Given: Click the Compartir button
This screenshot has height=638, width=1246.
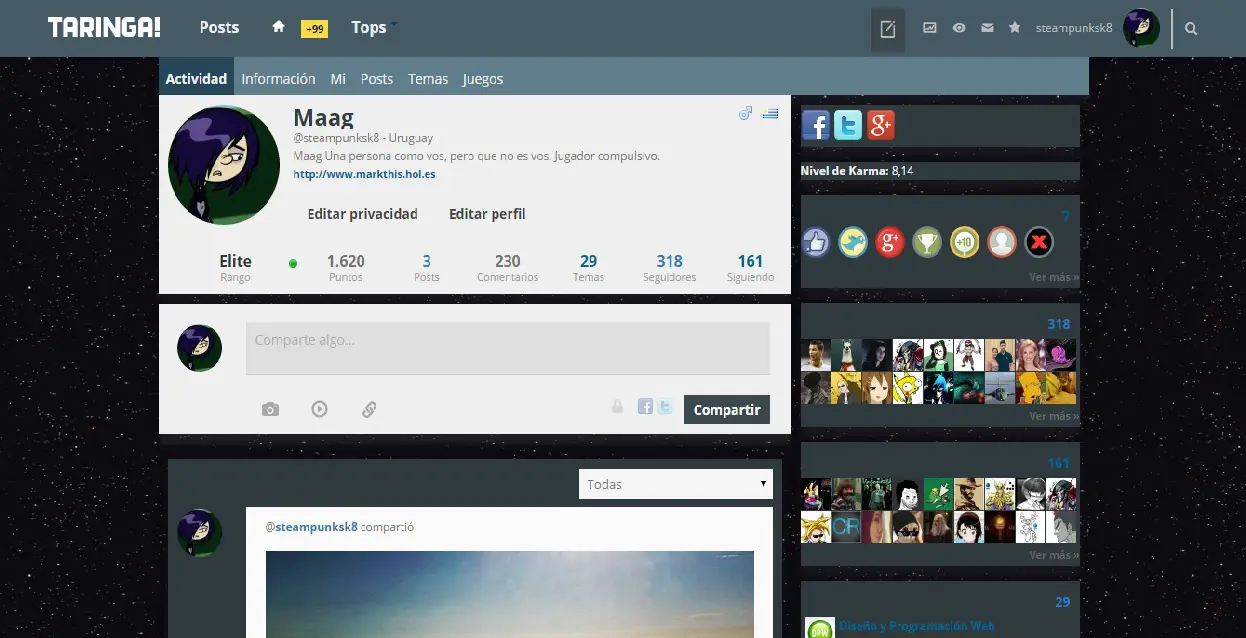Looking at the screenshot, I should [x=727, y=410].
